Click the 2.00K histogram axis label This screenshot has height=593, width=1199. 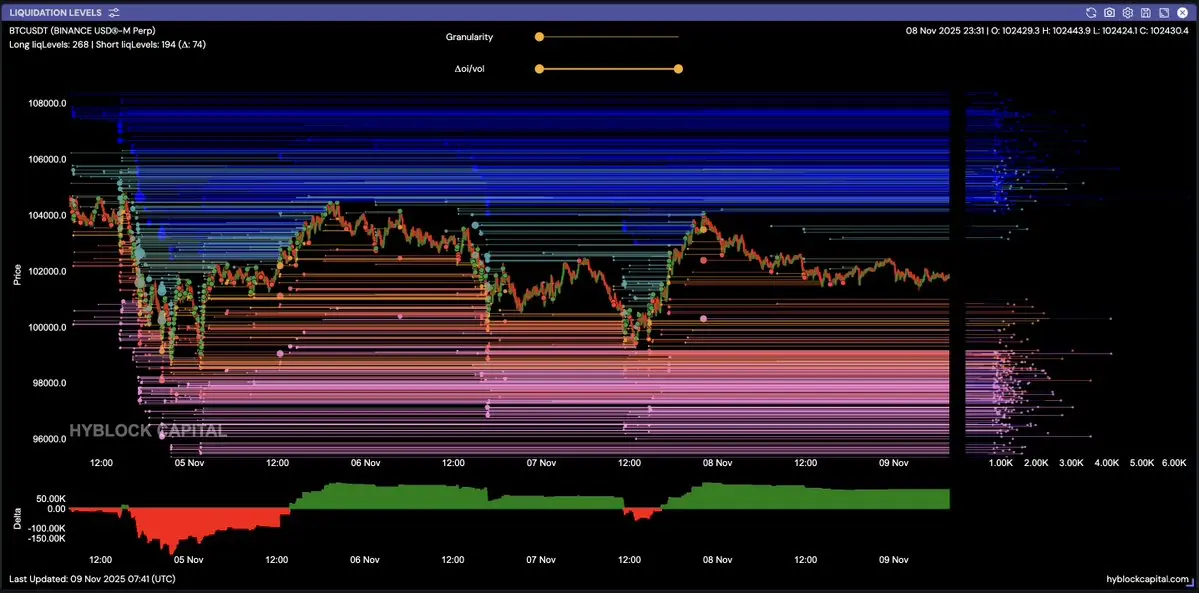(x=1036, y=463)
